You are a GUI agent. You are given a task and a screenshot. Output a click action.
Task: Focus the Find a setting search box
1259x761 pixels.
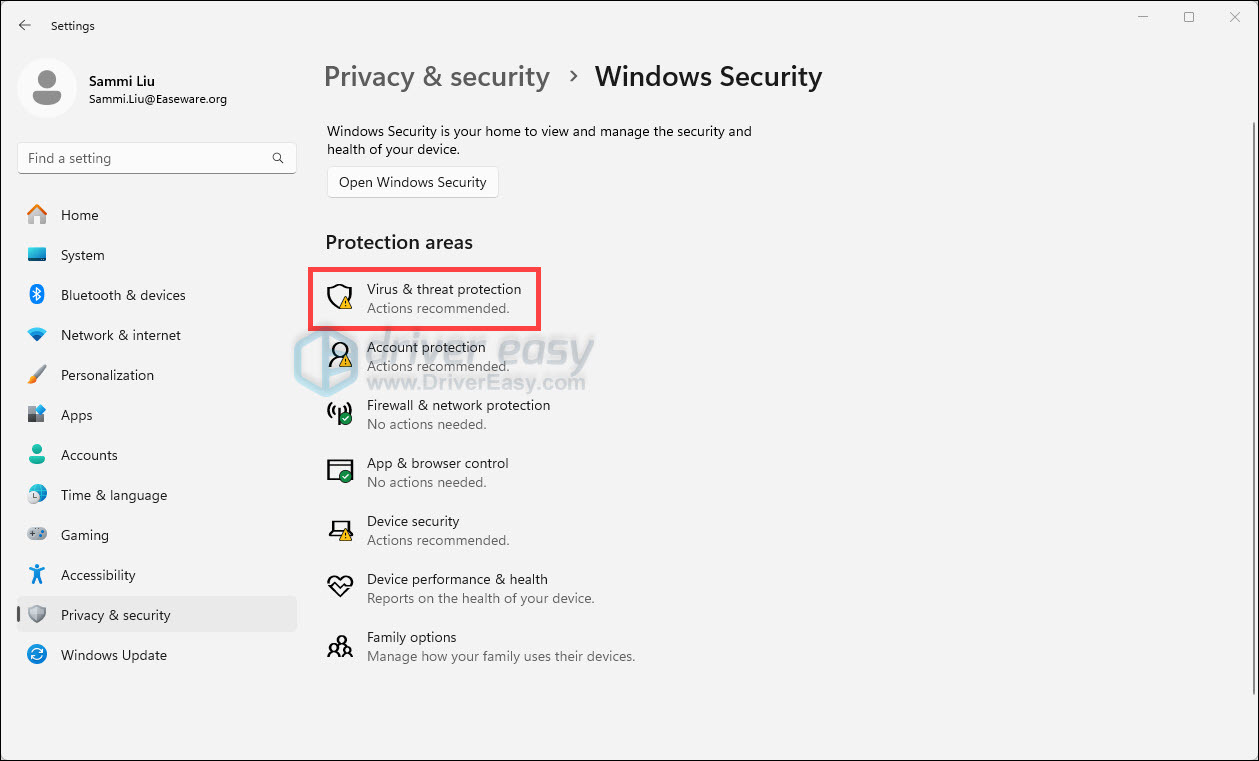click(x=157, y=158)
